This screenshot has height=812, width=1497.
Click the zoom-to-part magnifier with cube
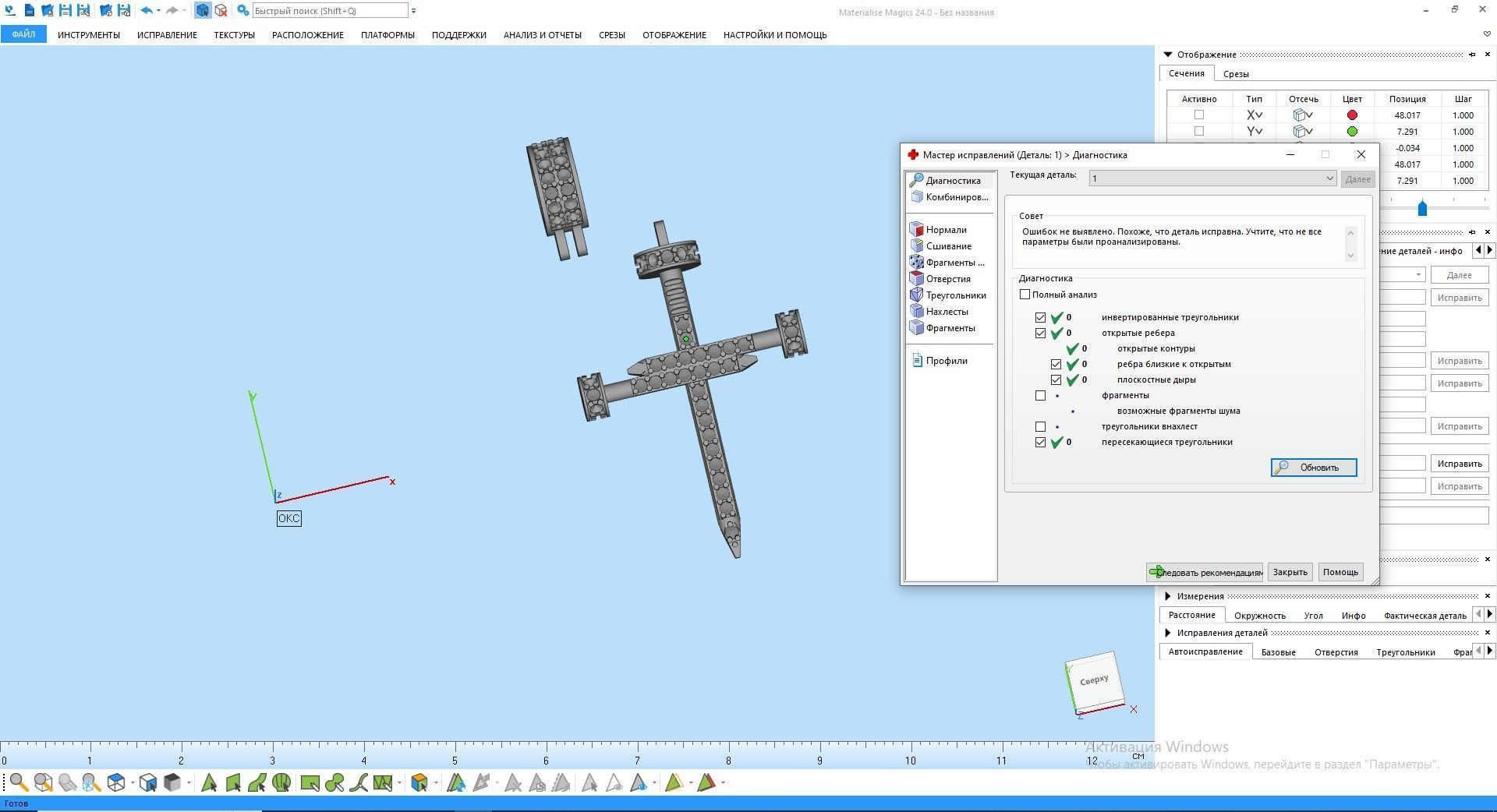pyautogui.click(x=43, y=782)
